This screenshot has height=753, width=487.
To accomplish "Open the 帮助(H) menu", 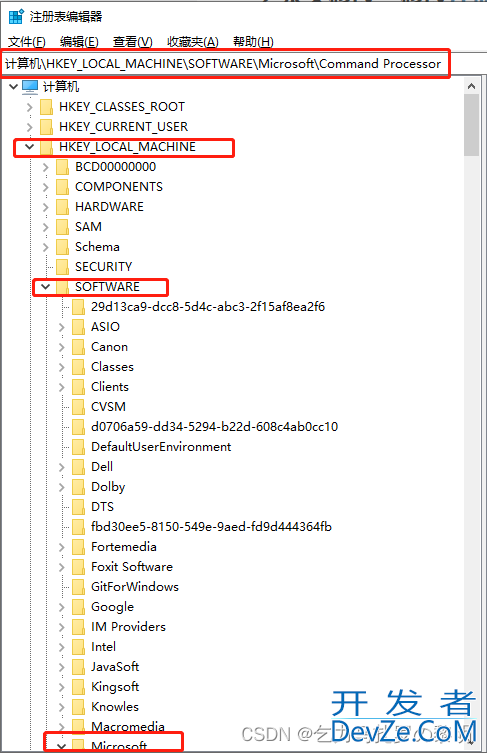I will coord(253,42).
